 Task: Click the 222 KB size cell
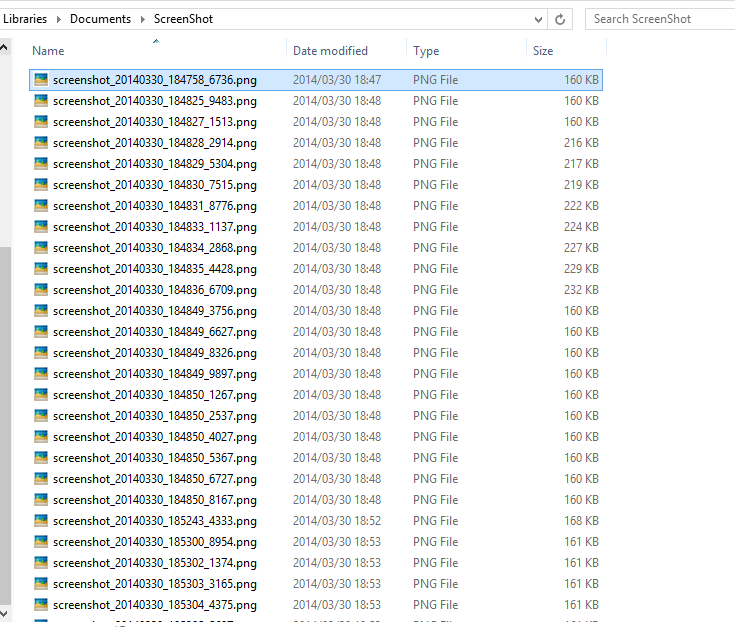click(x=581, y=206)
